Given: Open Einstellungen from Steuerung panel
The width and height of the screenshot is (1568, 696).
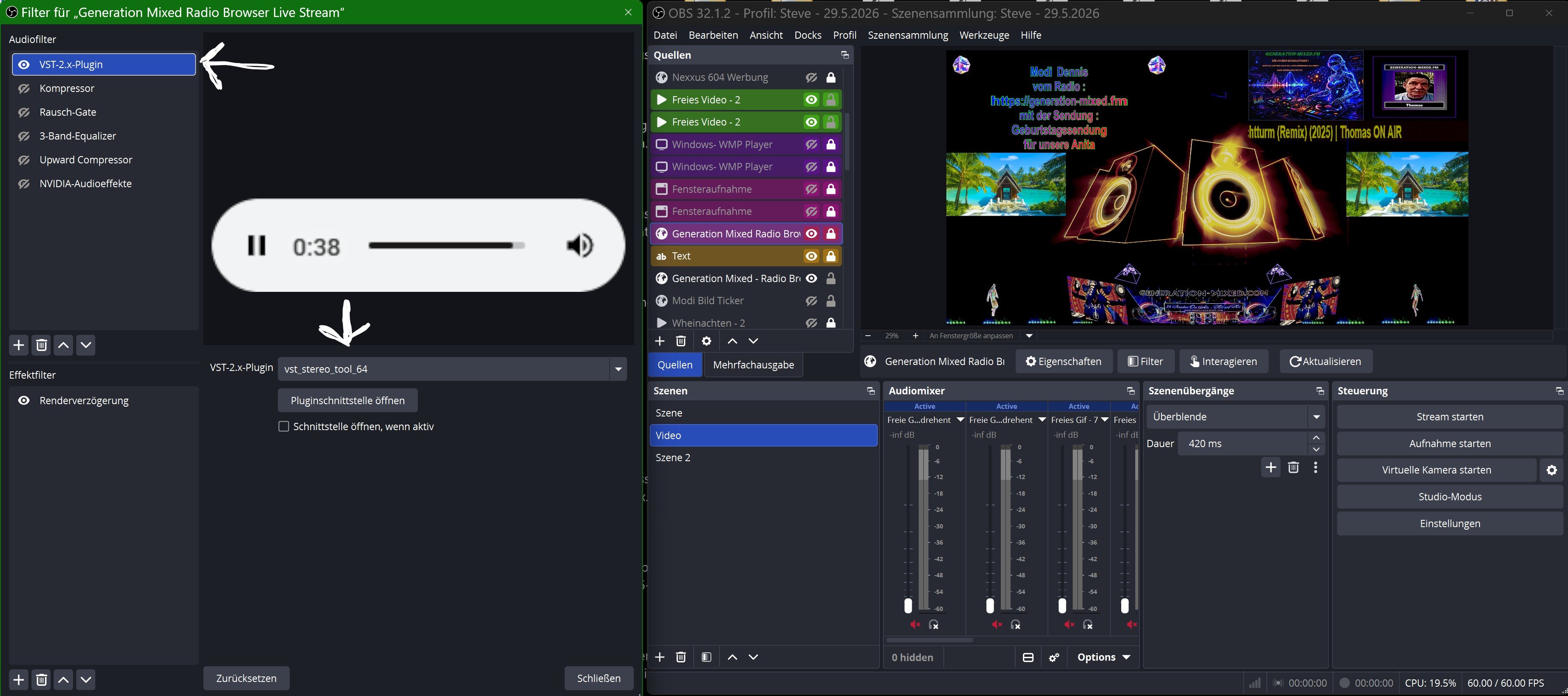Looking at the screenshot, I should (x=1450, y=524).
